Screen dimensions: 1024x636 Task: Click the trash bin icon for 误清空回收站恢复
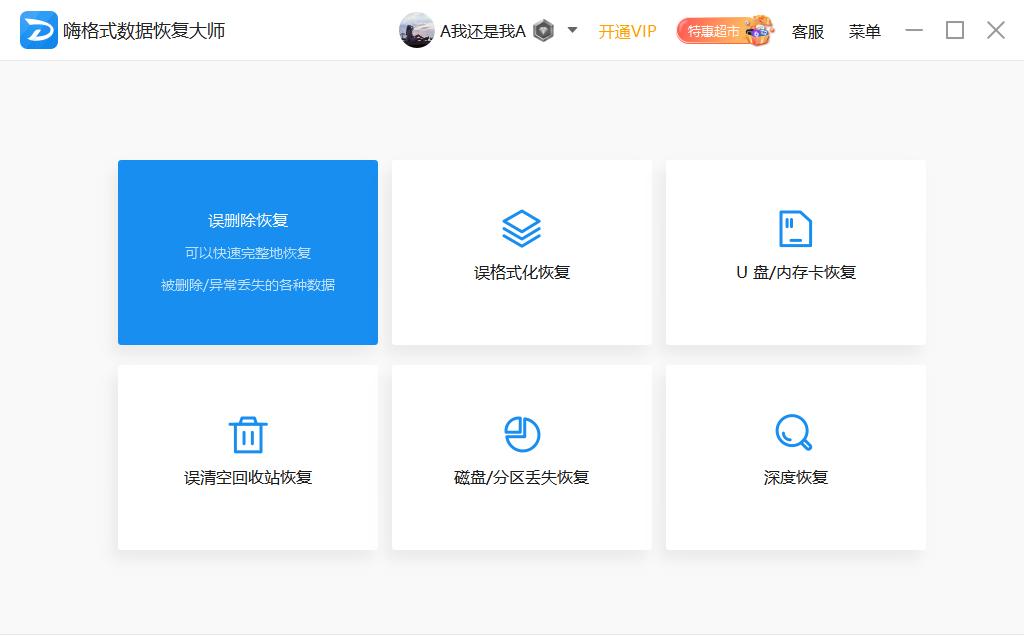pyautogui.click(x=247, y=434)
